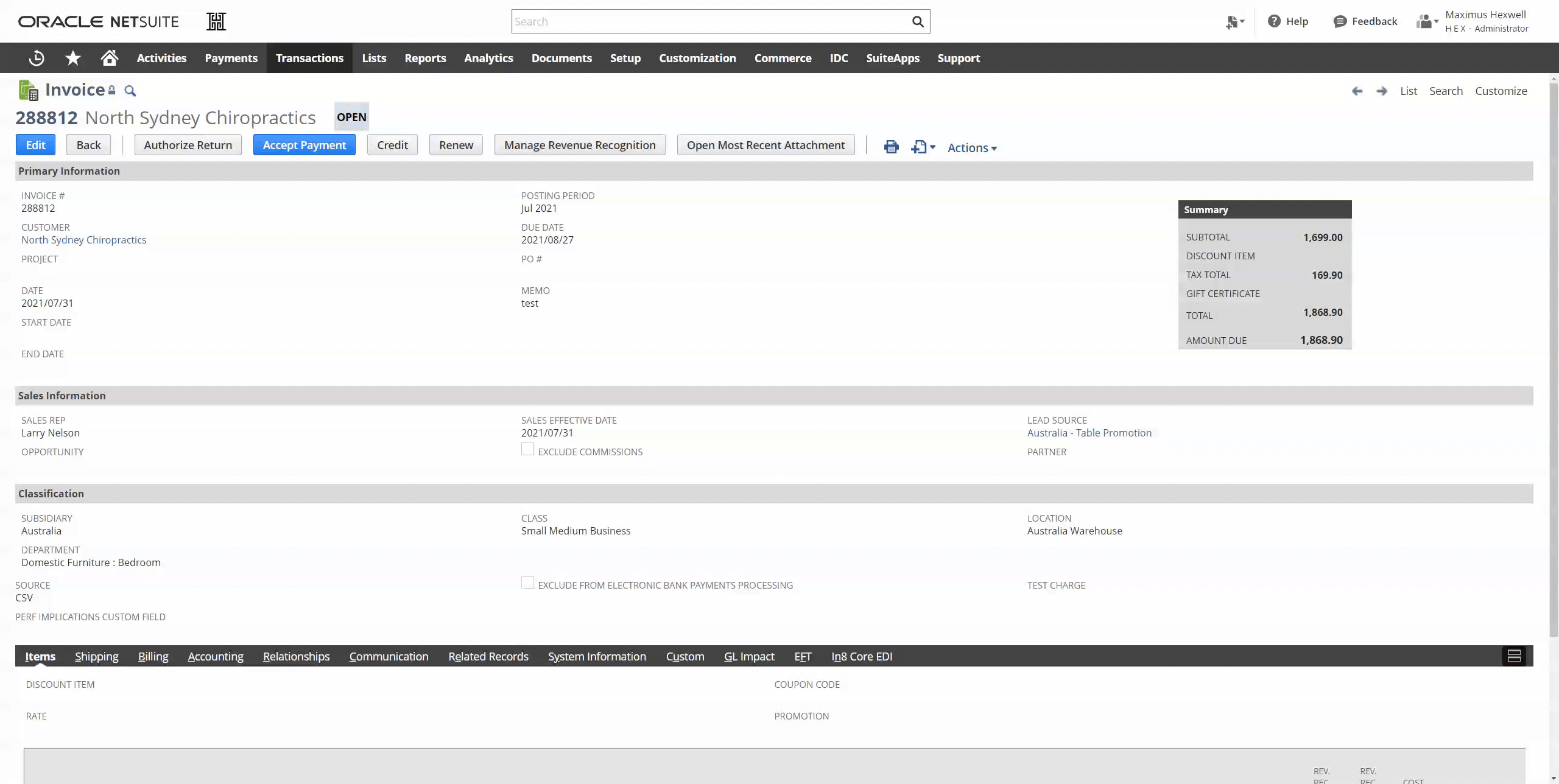The height and width of the screenshot is (784, 1559).
Task: Go to the next record arrow
Action: pyautogui.click(x=1382, y=91)
